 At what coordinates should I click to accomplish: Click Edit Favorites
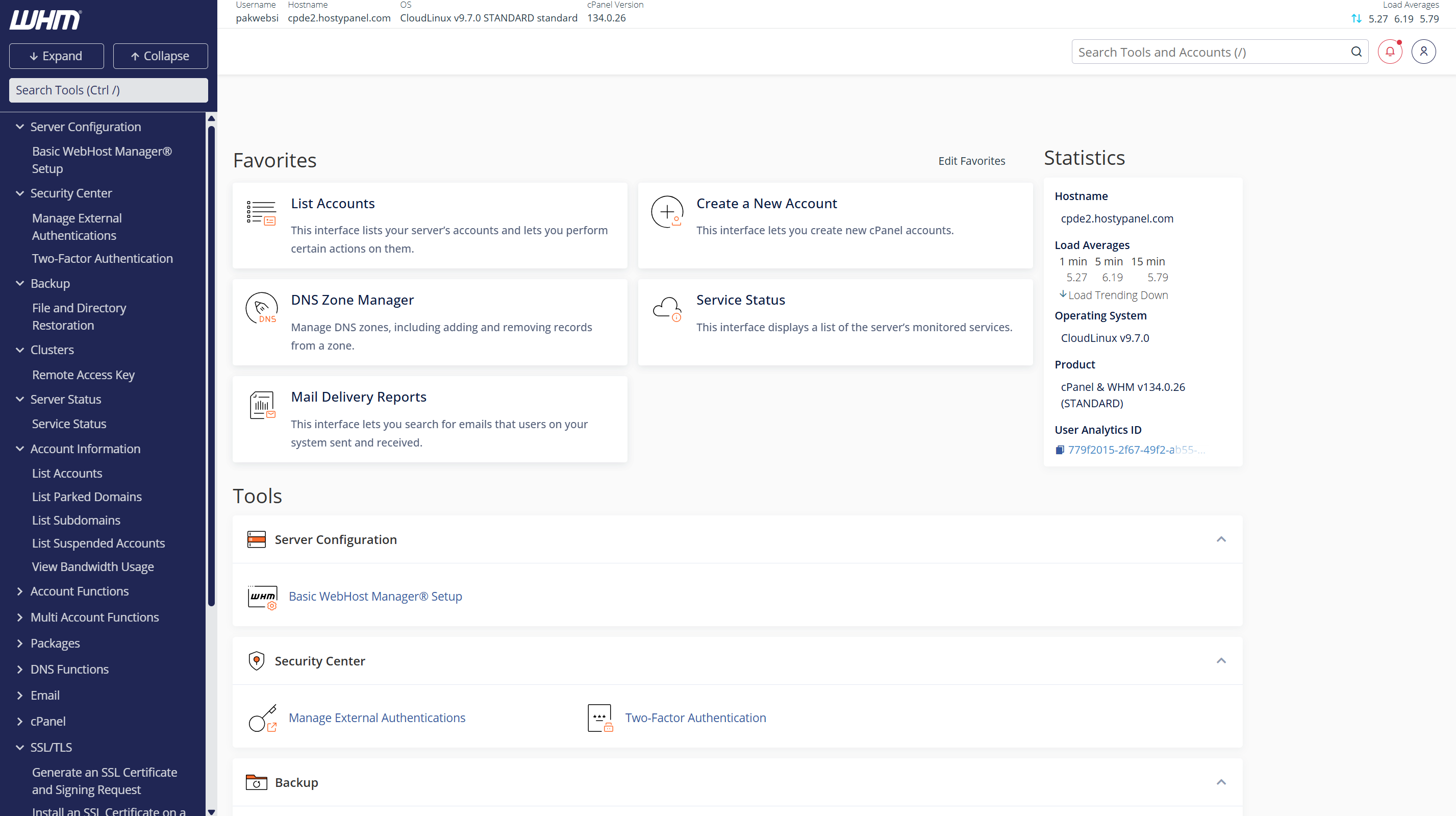coord(972,161)
